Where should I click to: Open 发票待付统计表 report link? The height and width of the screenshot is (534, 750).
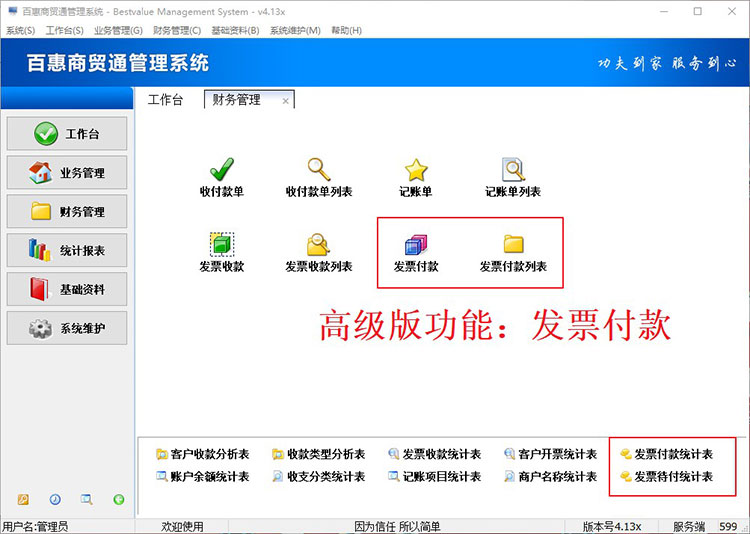tap(666, 477)
